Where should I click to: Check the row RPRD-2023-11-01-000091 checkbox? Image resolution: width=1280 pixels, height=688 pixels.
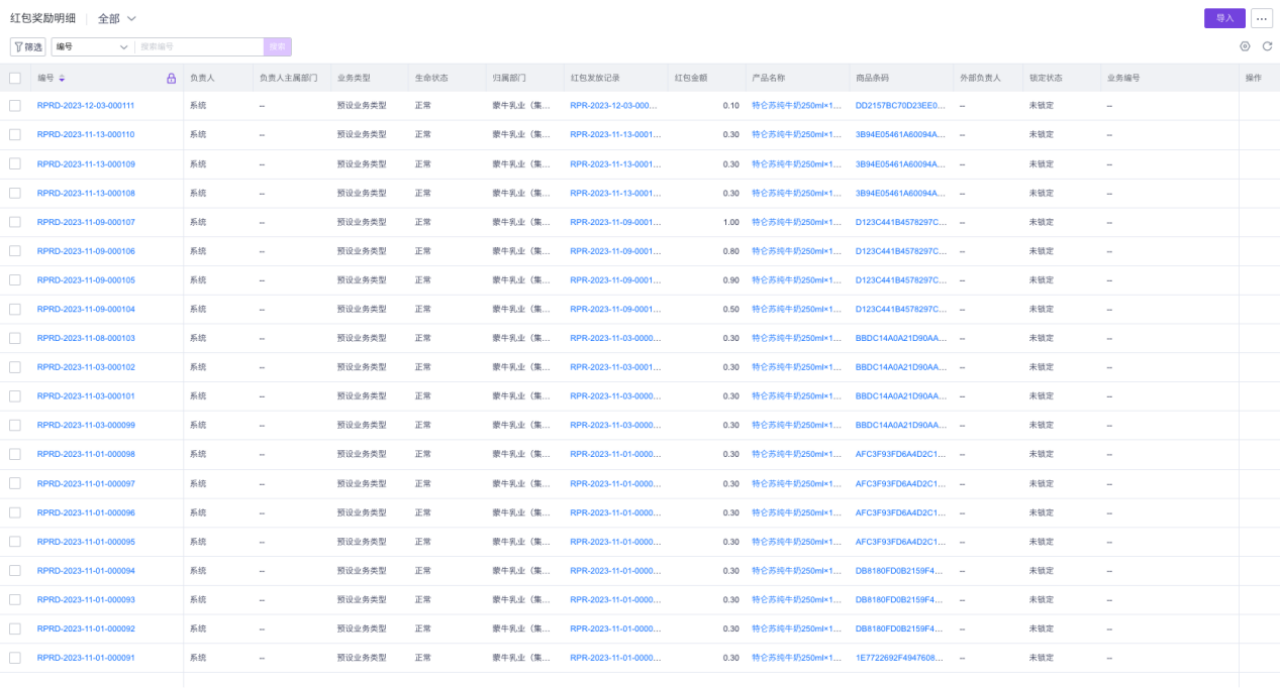click(x=15, y=658)
